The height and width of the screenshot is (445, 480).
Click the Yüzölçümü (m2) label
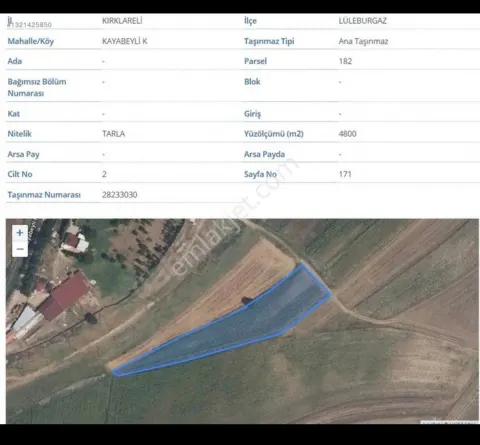coord(274,134)
